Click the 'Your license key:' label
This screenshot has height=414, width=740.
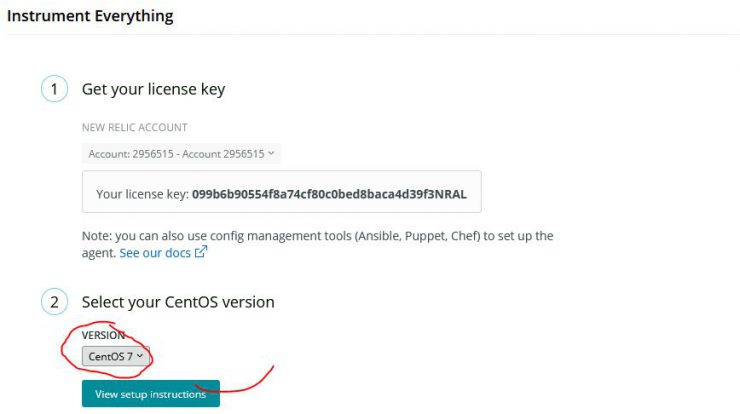(142, 194)
